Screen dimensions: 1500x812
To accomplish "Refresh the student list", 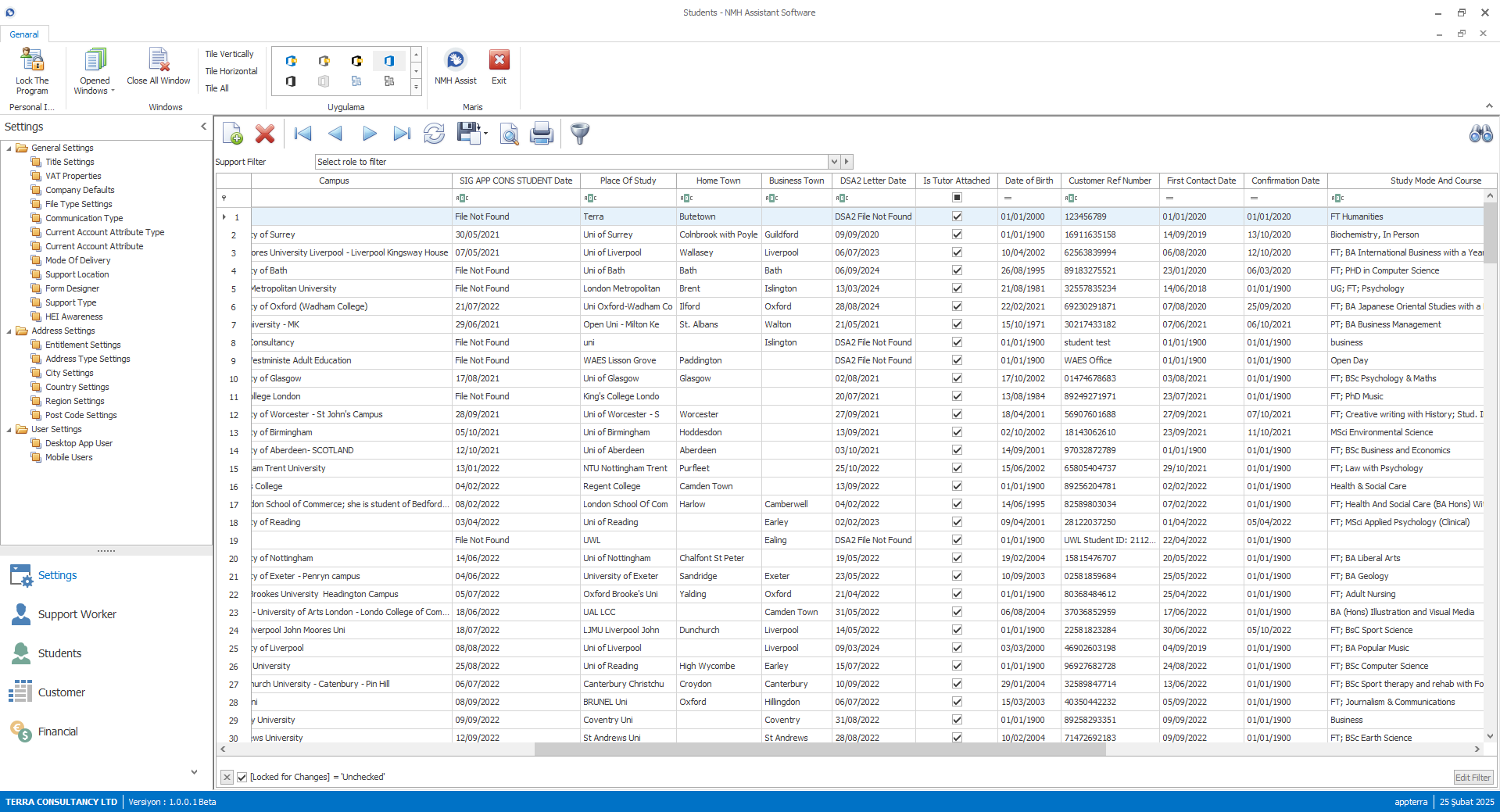I will (x=434, y=134).
